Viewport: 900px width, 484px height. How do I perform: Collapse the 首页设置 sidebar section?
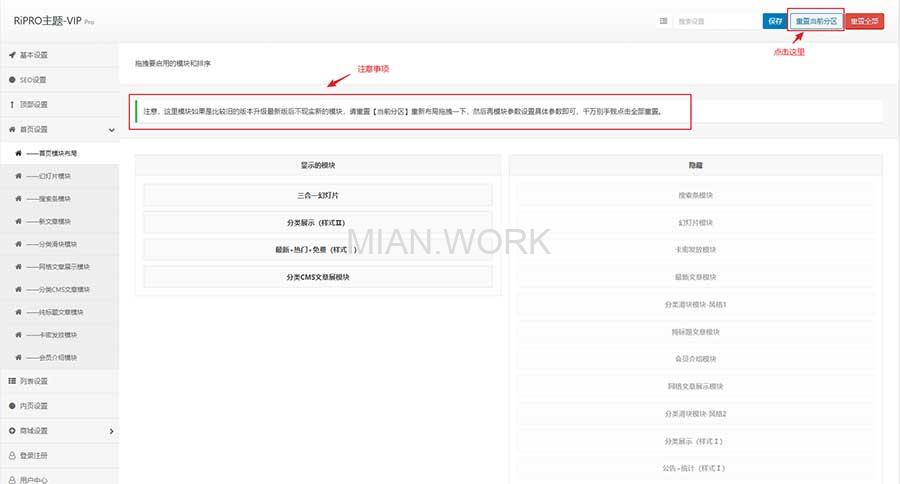[x=111, y=129]
